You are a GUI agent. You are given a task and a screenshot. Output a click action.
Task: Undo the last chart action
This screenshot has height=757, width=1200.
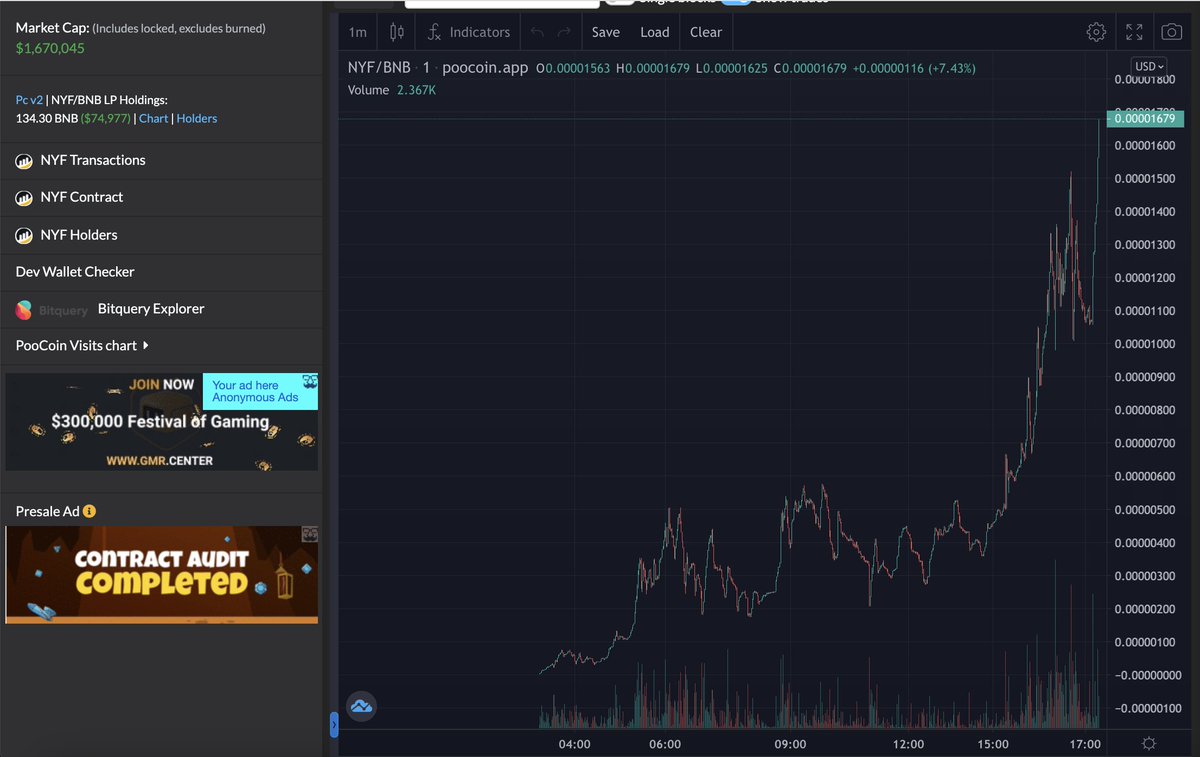click(538, 32)
